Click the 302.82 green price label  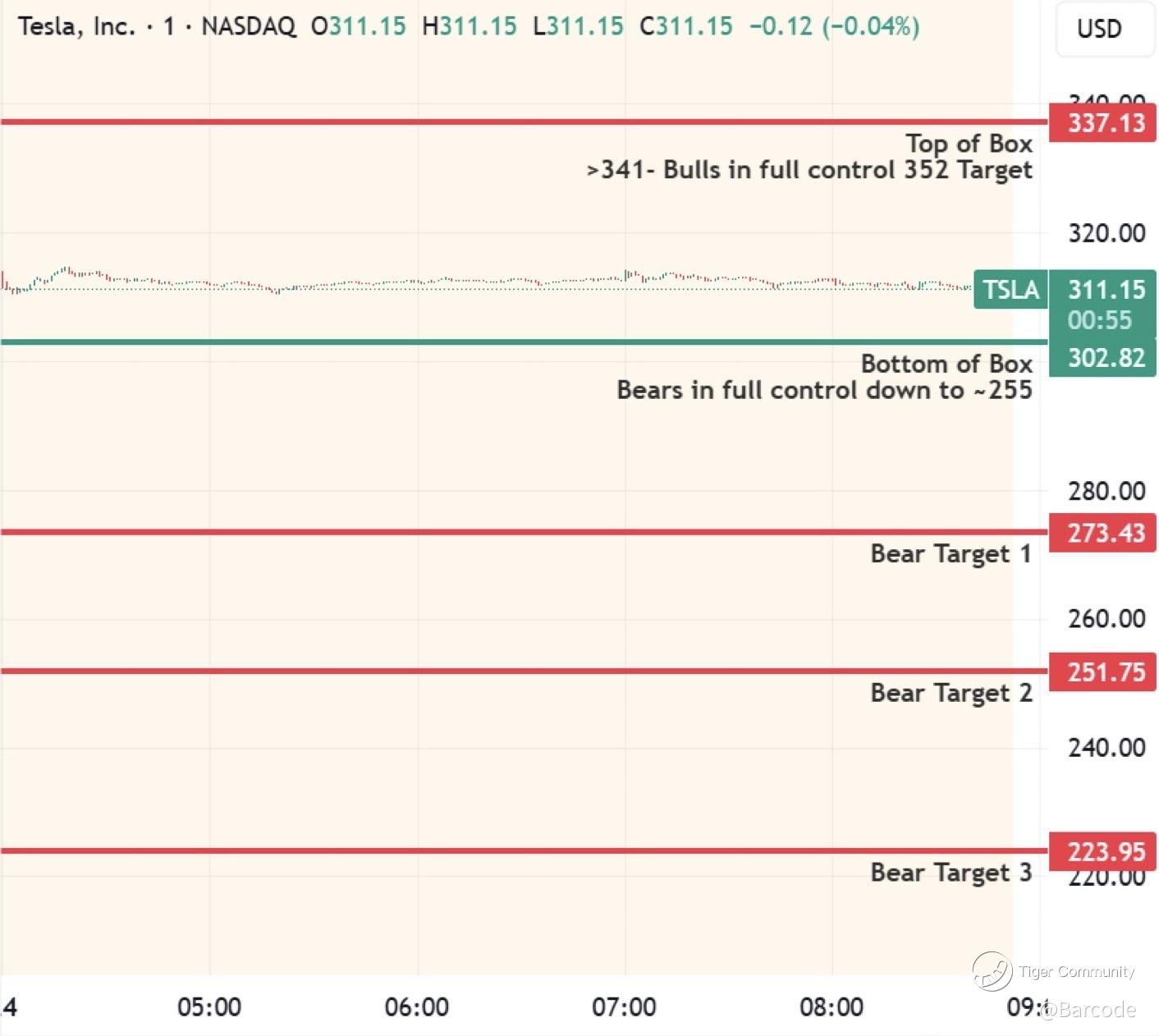(1102, 358)
